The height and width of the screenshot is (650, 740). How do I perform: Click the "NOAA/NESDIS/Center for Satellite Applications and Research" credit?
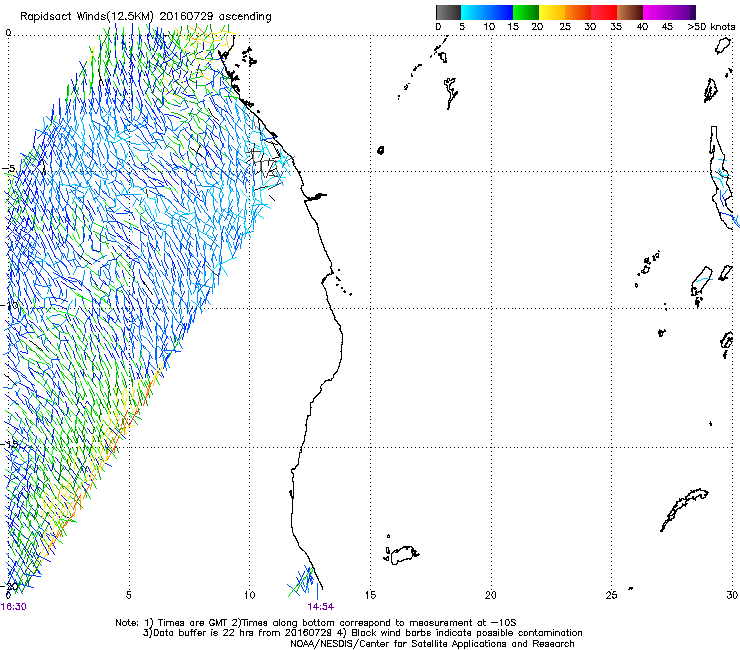tap(432, 644)
